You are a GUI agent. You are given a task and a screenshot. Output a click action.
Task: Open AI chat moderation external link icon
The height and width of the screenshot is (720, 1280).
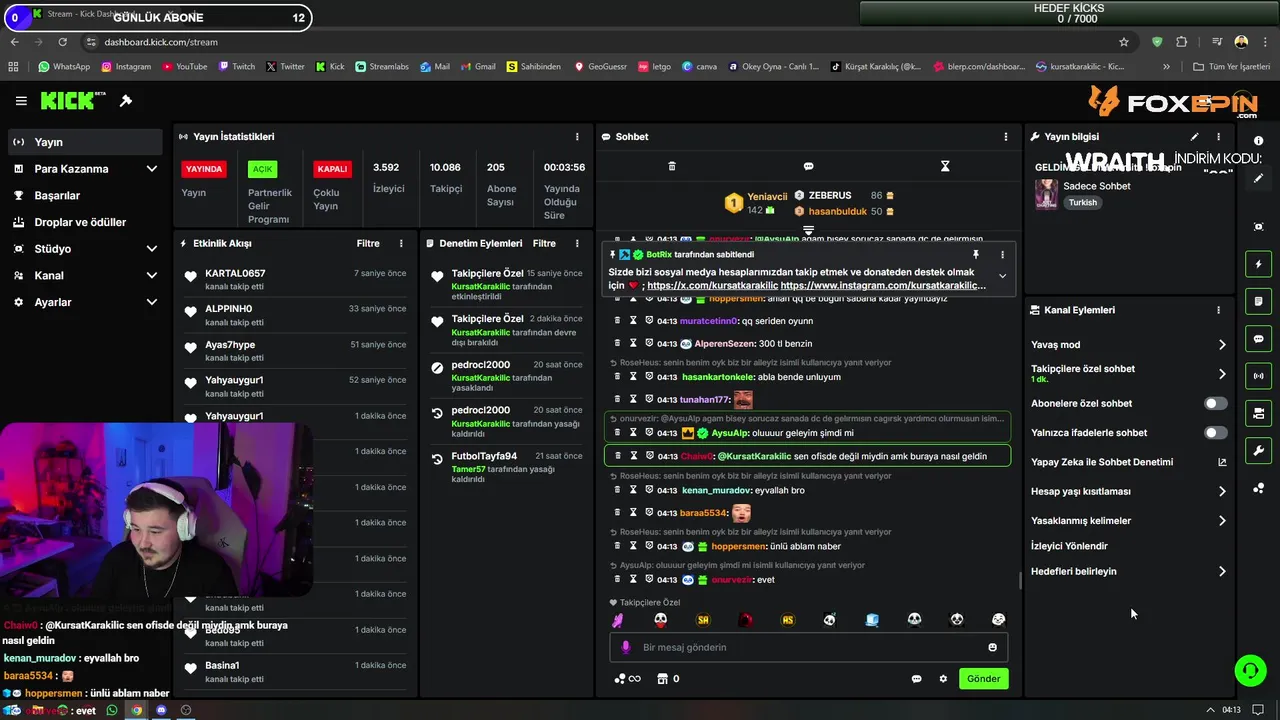click(x=1222, y=462)
